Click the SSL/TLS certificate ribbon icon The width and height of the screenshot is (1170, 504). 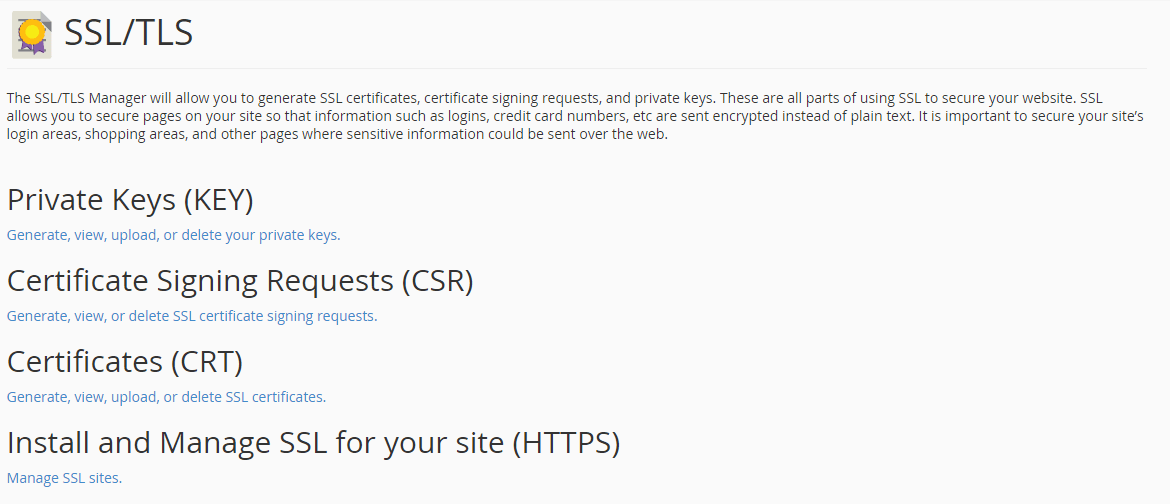(32, 35)
